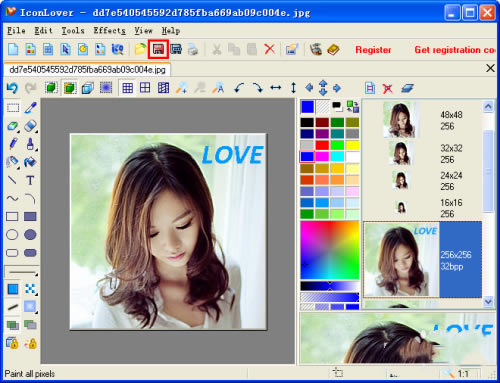Viewport: 500px width, 383px height.
Task: Select the T text tool
Action: pyautogui.click(x=30, y=180)
